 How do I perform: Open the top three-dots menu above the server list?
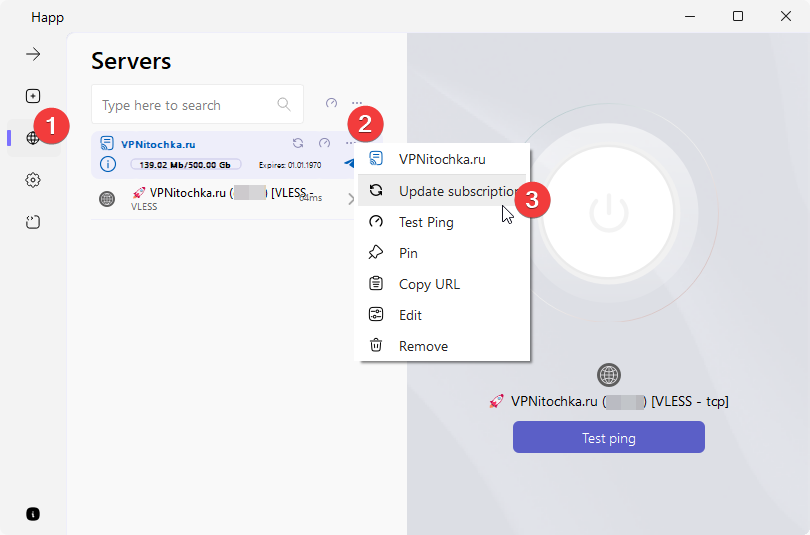pyautogui.click(x=357, y=103)
